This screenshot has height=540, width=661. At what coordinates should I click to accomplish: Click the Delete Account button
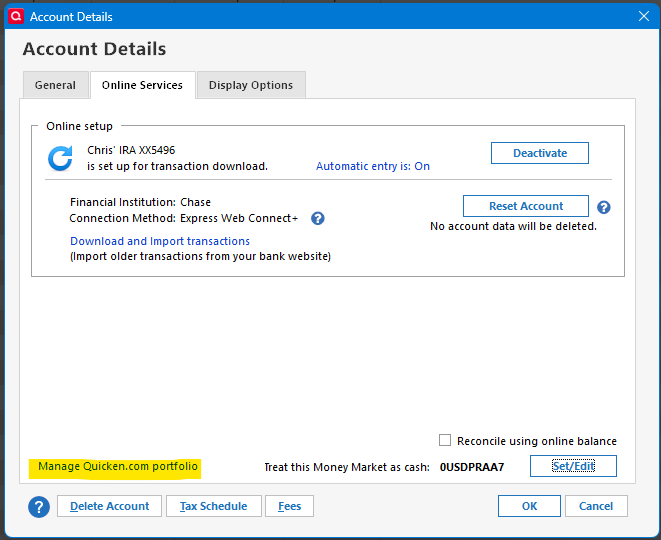click(109, 506)
